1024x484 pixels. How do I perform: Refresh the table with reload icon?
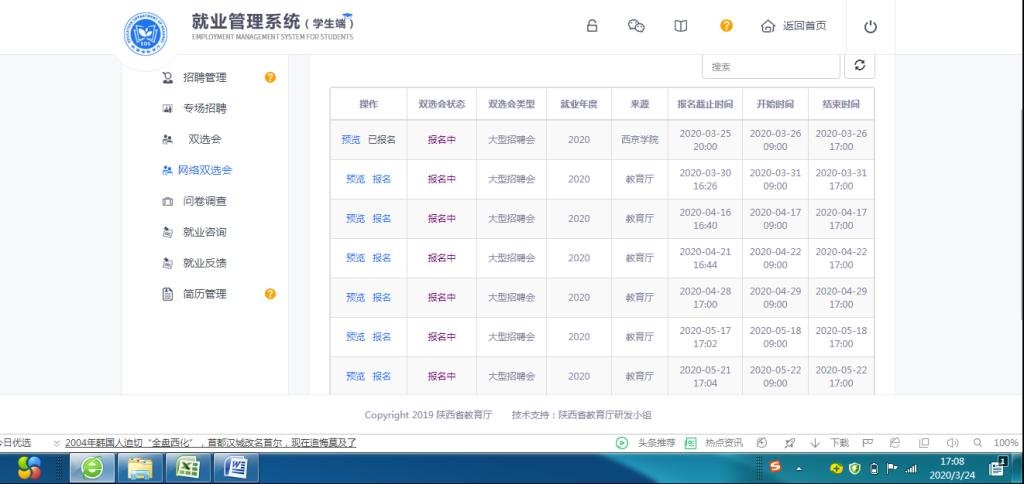click(x=859, y=65)
